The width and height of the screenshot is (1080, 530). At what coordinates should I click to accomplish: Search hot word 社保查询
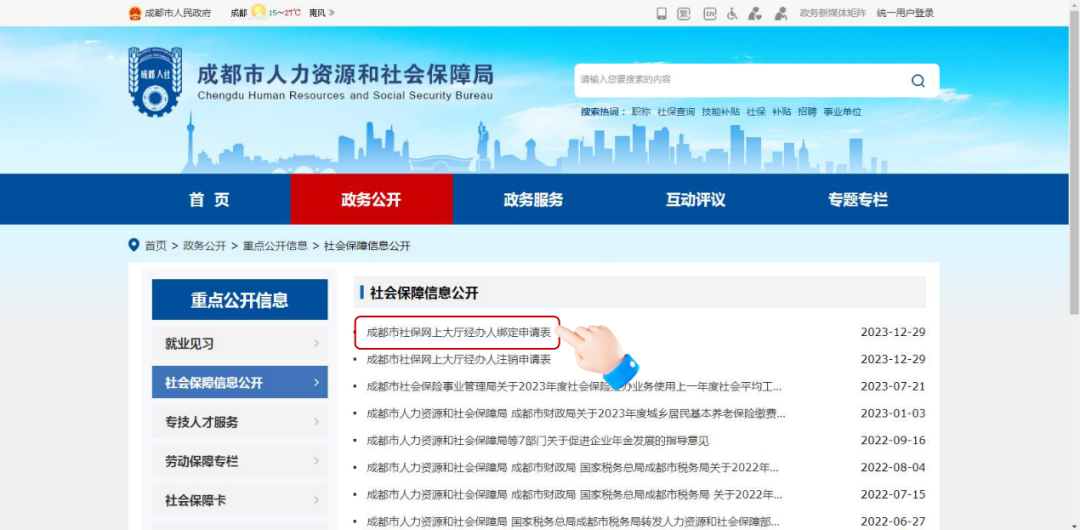pyautogui.click(x=676, y=112)
